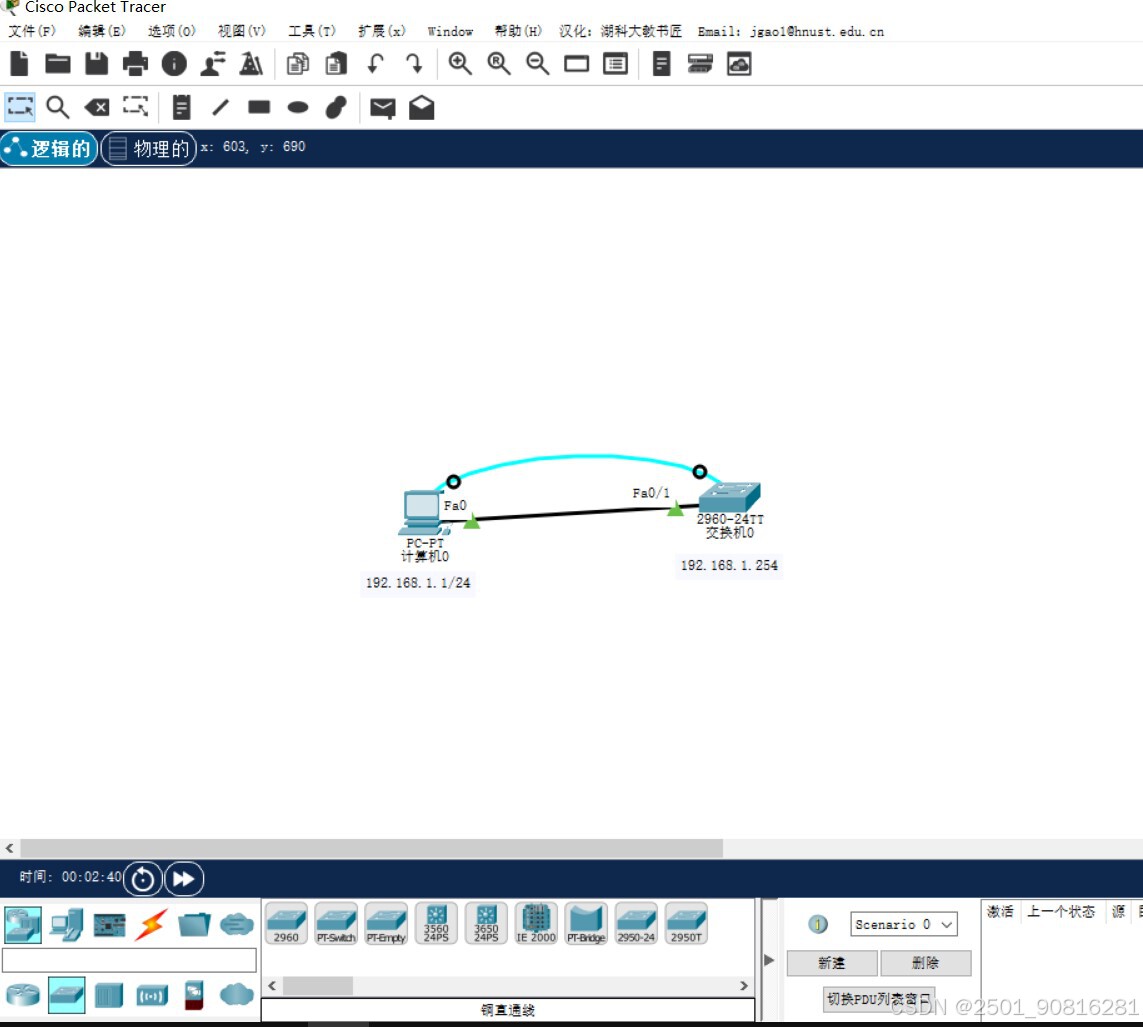Click the 切换PDU列表窗口 button
1143x1027 pixels.
tap(879, 999)
